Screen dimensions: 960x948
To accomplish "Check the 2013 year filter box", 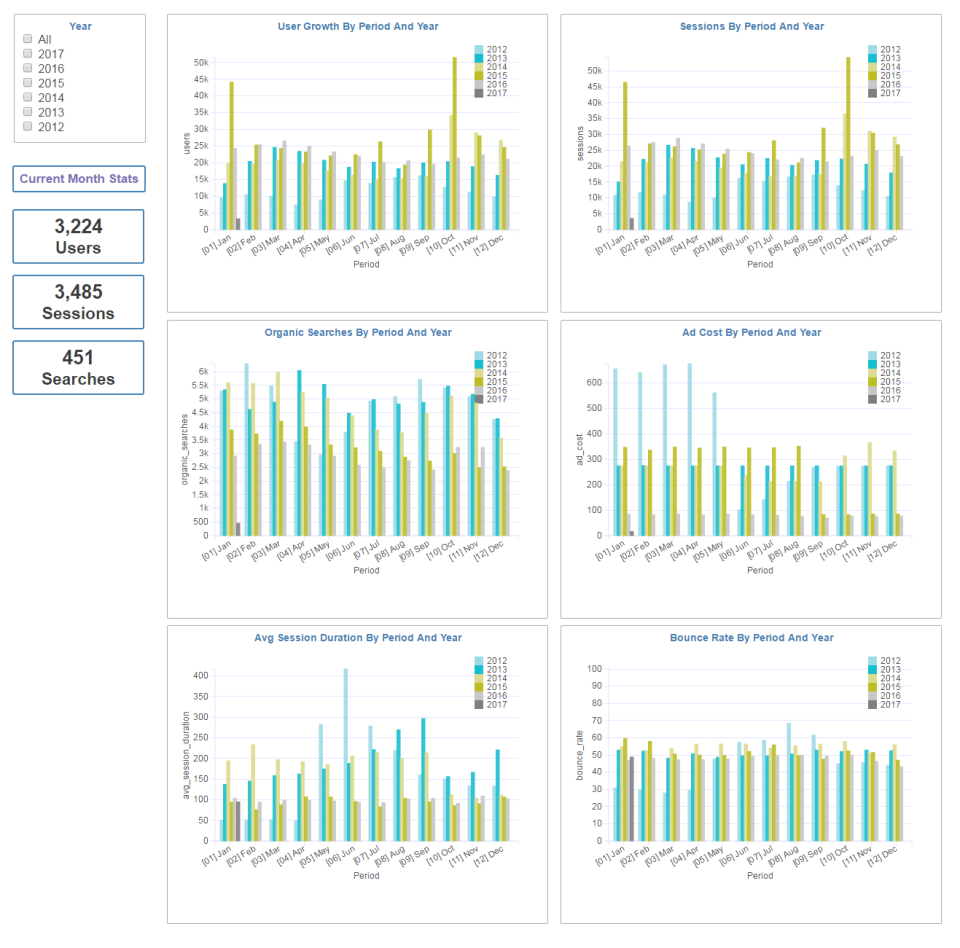I will tap(28, 112).
